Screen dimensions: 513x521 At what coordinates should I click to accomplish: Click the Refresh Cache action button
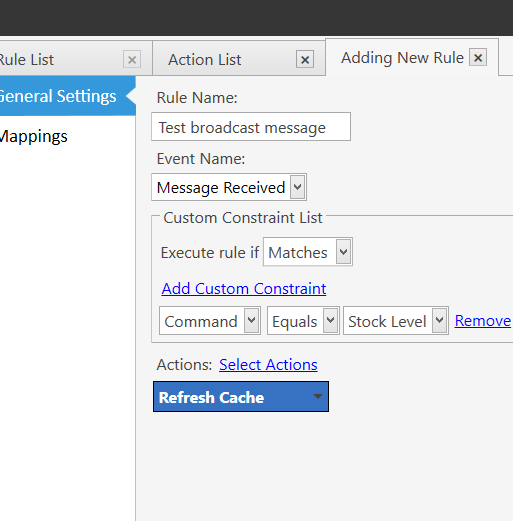[241, 397]
